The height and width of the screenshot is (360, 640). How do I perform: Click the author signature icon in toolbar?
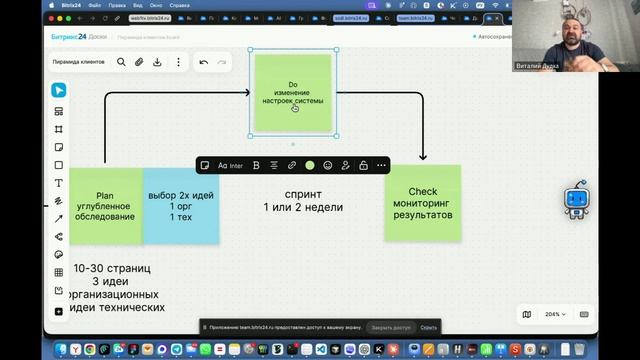pos(346,165)
